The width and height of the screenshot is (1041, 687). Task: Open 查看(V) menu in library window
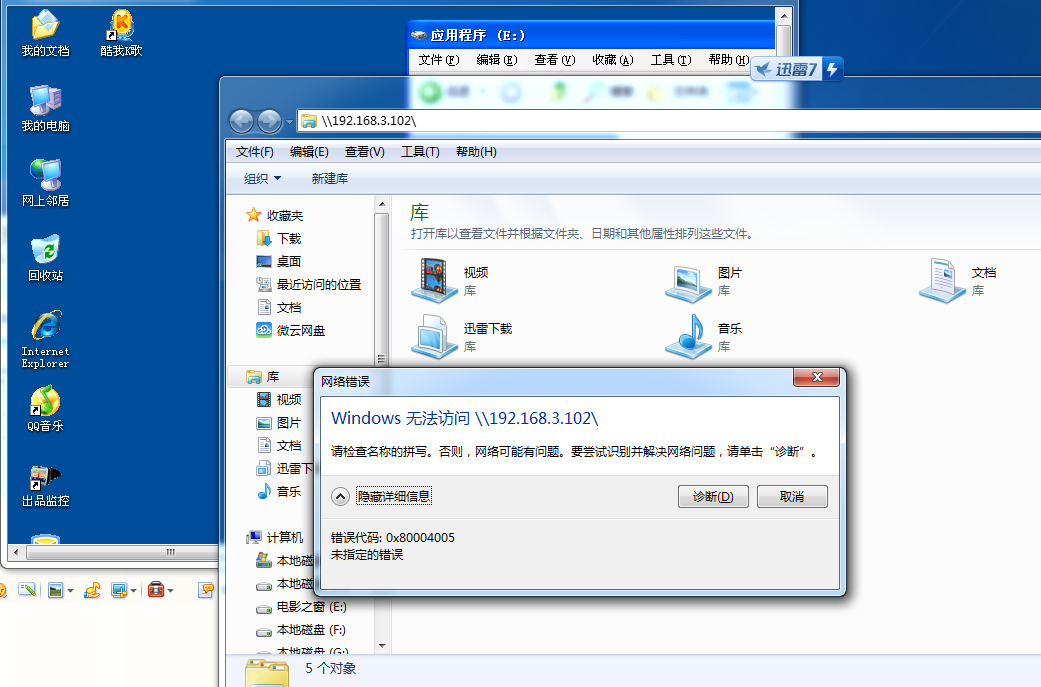(364, 152)
